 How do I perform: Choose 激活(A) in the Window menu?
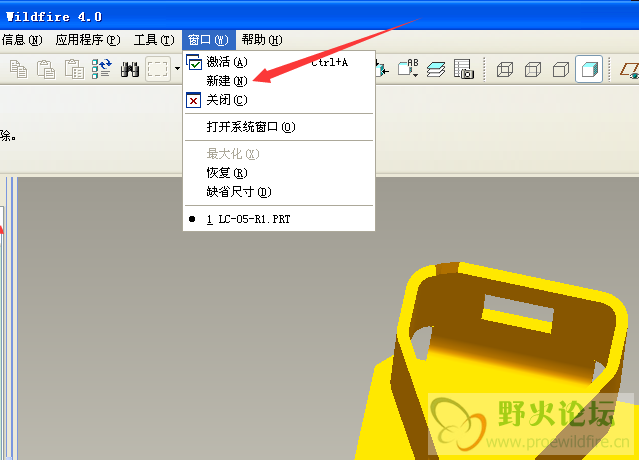click(279, 62)
